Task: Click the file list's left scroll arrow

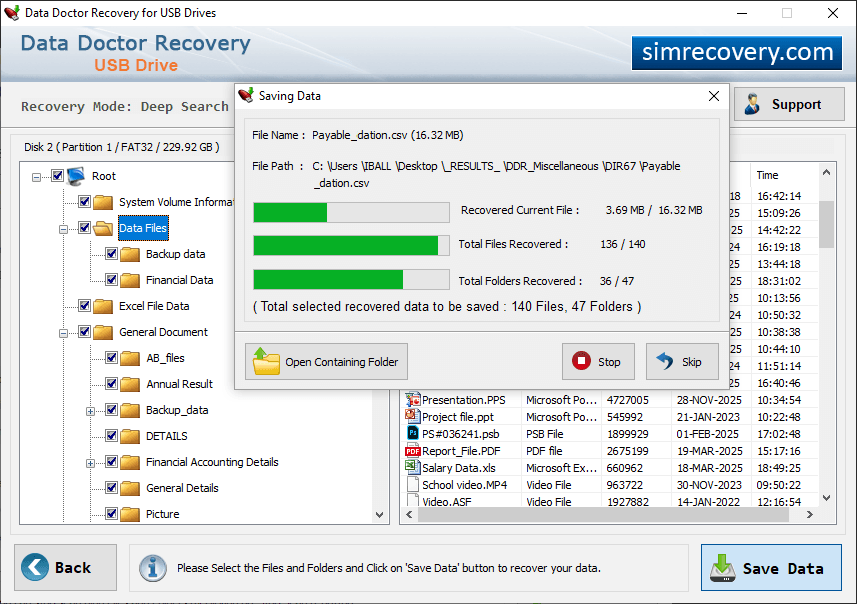Action: pyautogui.click(x=409, y=514)
